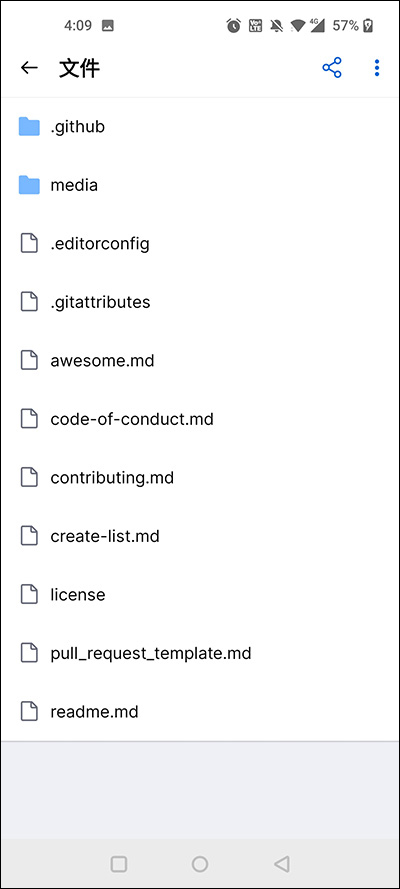The image size is (400, 889).
Task: Open the .github folder
Action: pyautogui.click(x=200, y=126)
